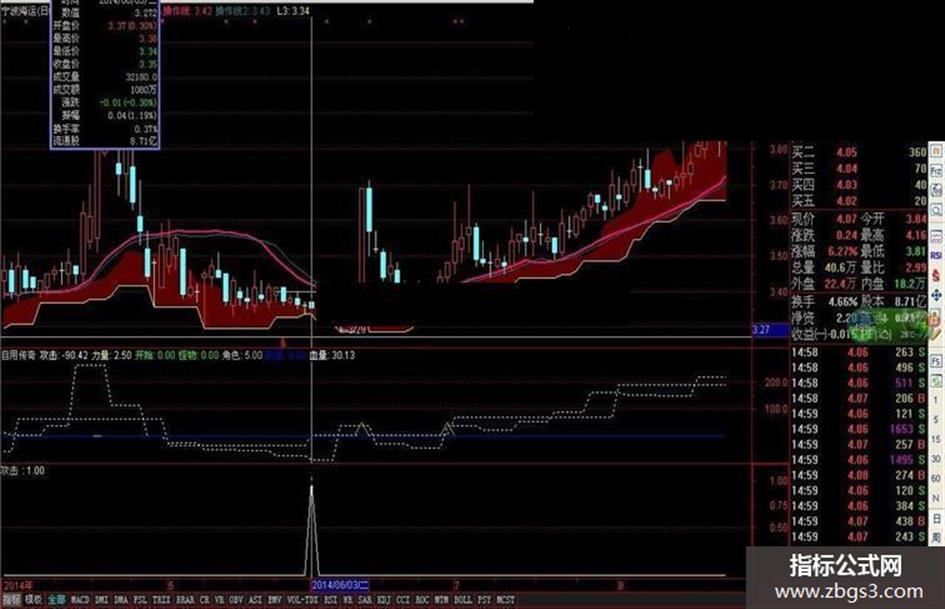Select the OBV indicator tab
This screenshot has width=945, height=609.
[236, 599]
